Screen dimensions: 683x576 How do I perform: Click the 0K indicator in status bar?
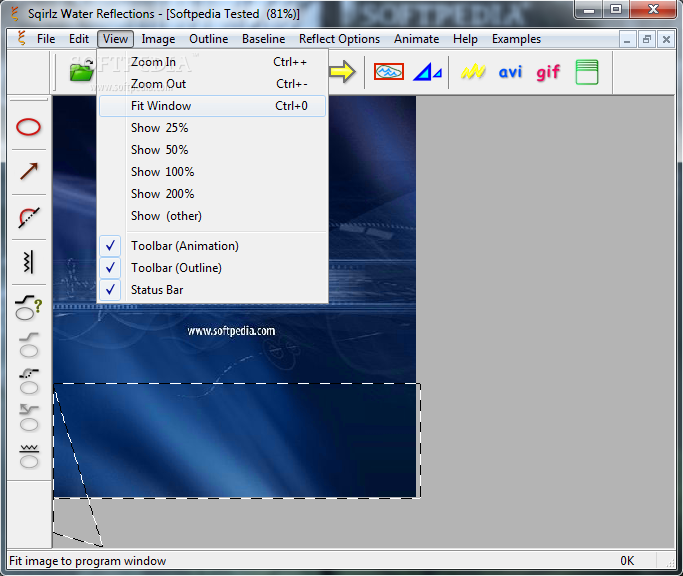(x=627, y=561)
